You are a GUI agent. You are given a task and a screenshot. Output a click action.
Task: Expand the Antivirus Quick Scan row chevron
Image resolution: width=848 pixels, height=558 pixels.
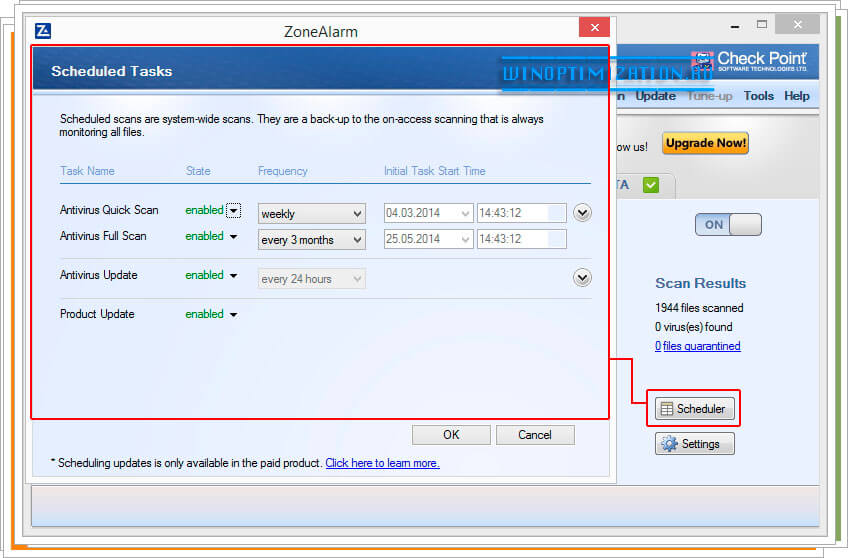pyautogui.click(x=582, y=212)
